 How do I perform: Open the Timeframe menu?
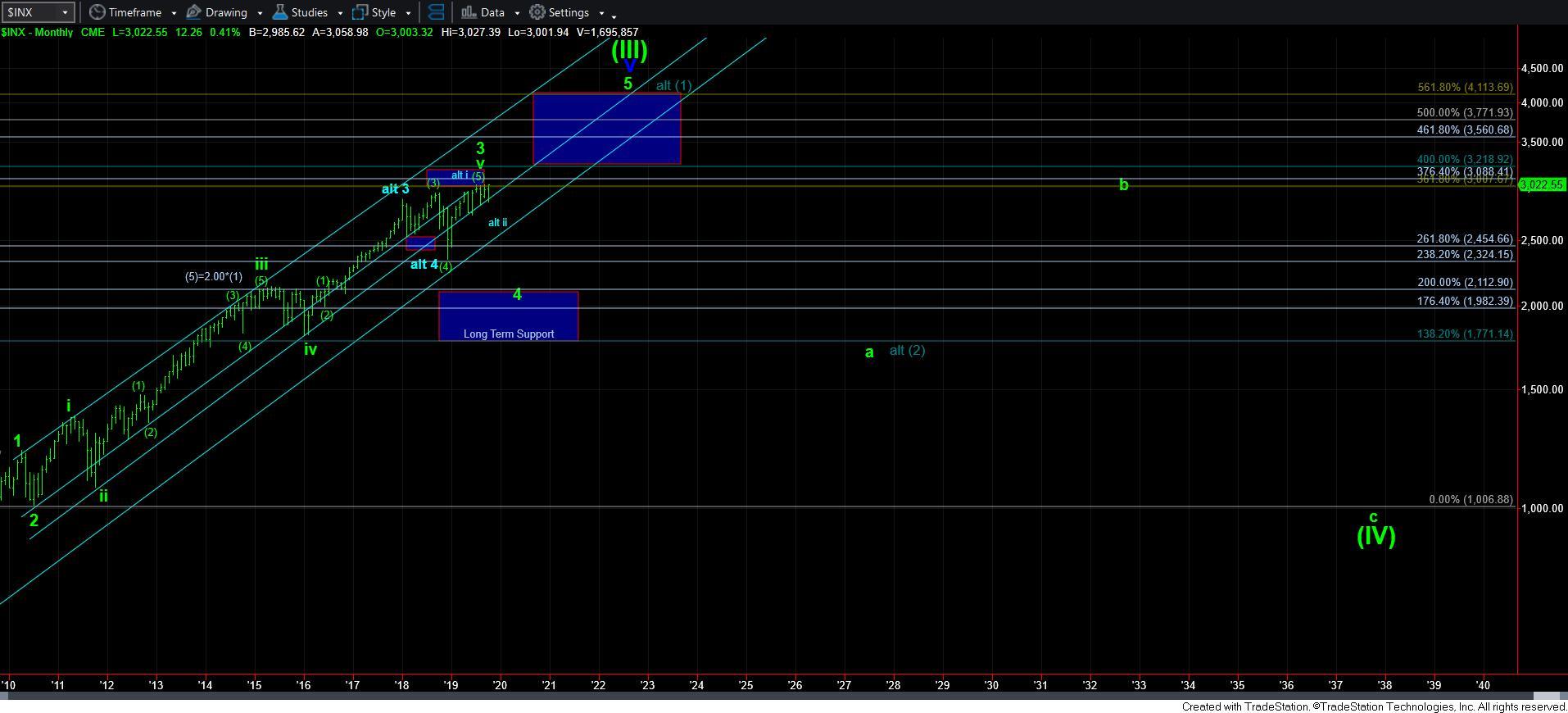(126, 12)
